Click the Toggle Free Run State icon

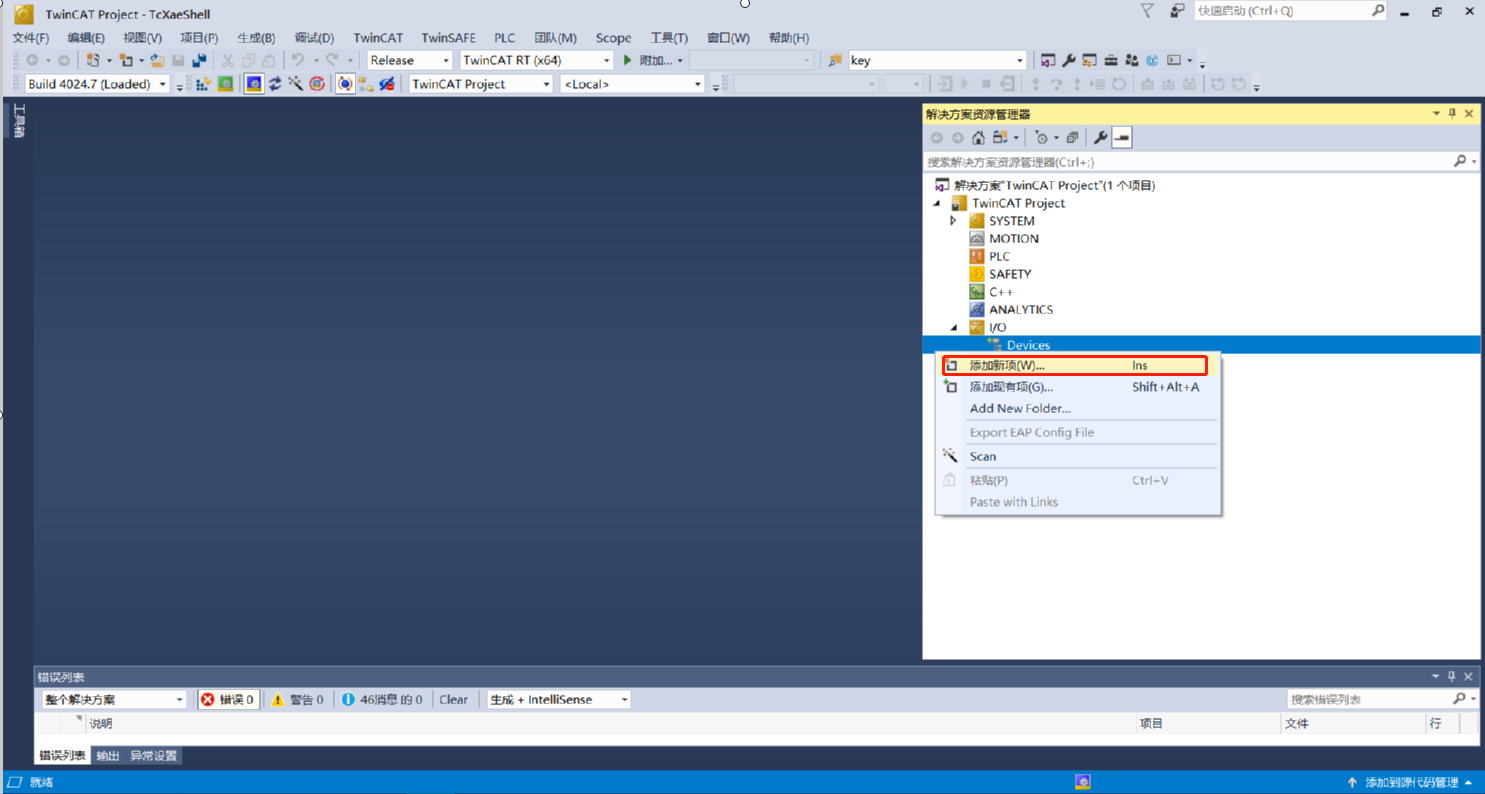pos(317,84)
